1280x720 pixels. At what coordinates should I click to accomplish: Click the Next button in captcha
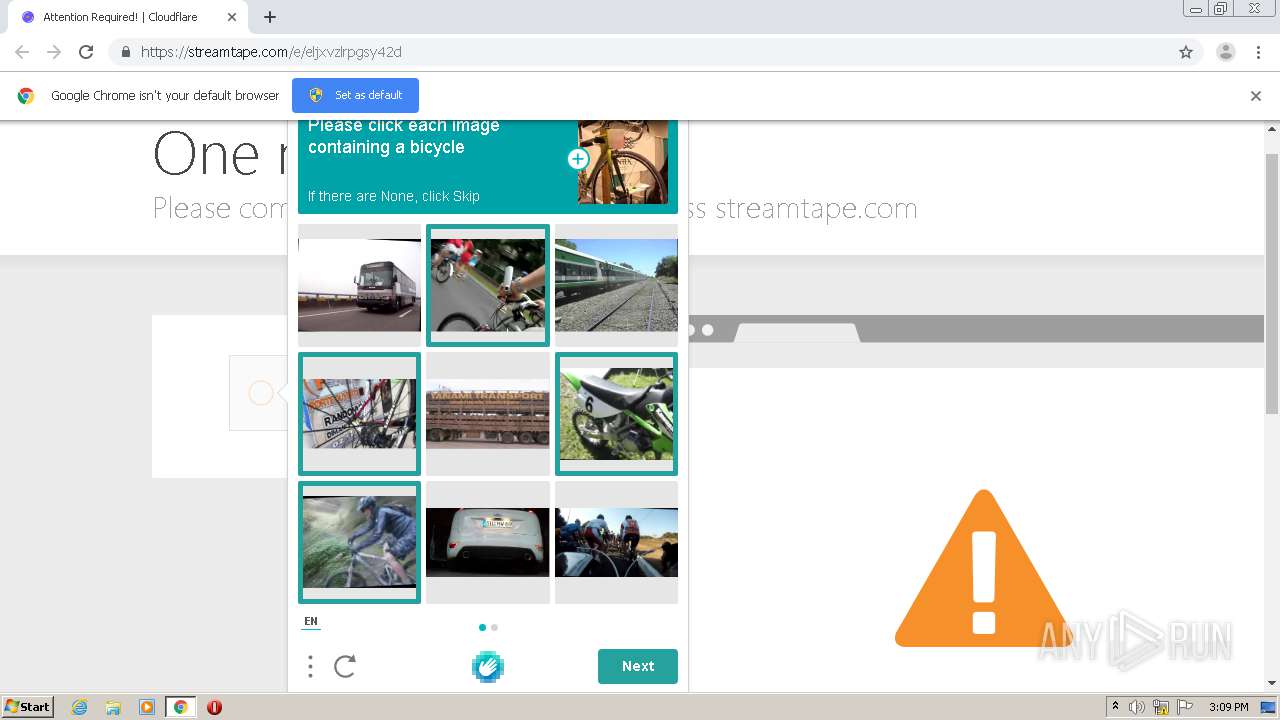pos(638,666)
